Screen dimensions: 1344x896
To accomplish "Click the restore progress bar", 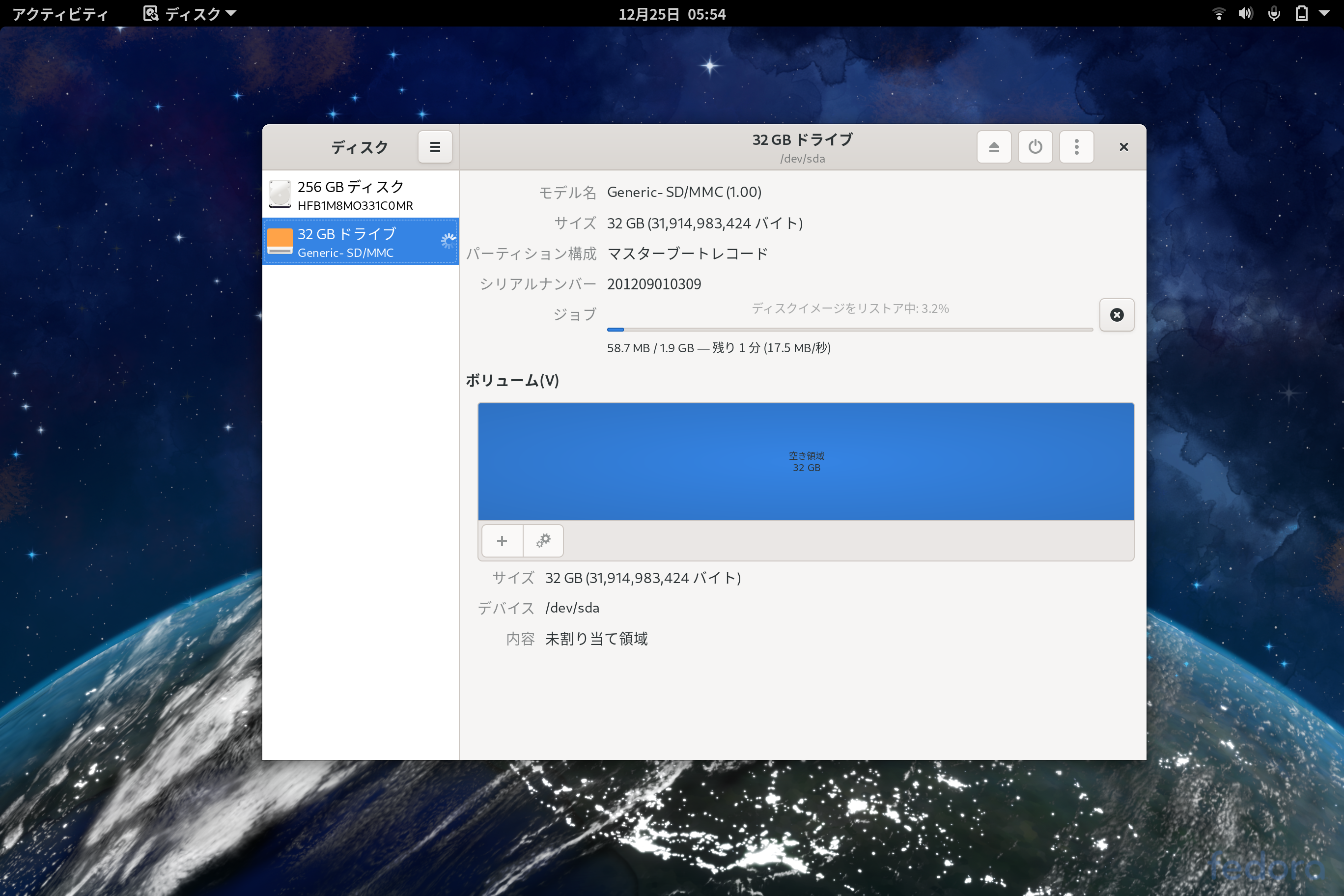I will click(x=850, y=330).
